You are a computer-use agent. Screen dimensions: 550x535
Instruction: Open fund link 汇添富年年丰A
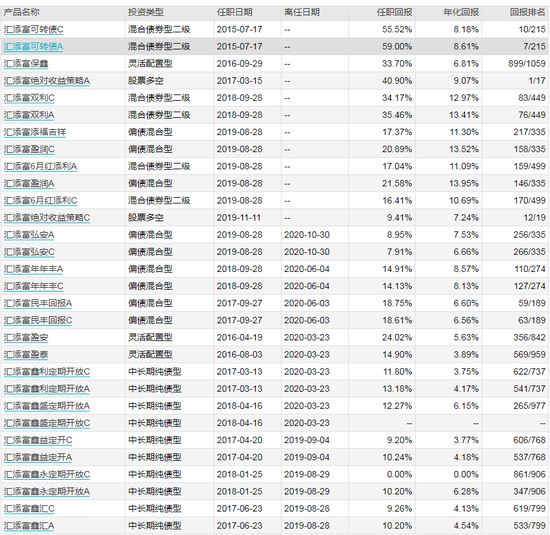pyautogui.click(x=33, y=269)
